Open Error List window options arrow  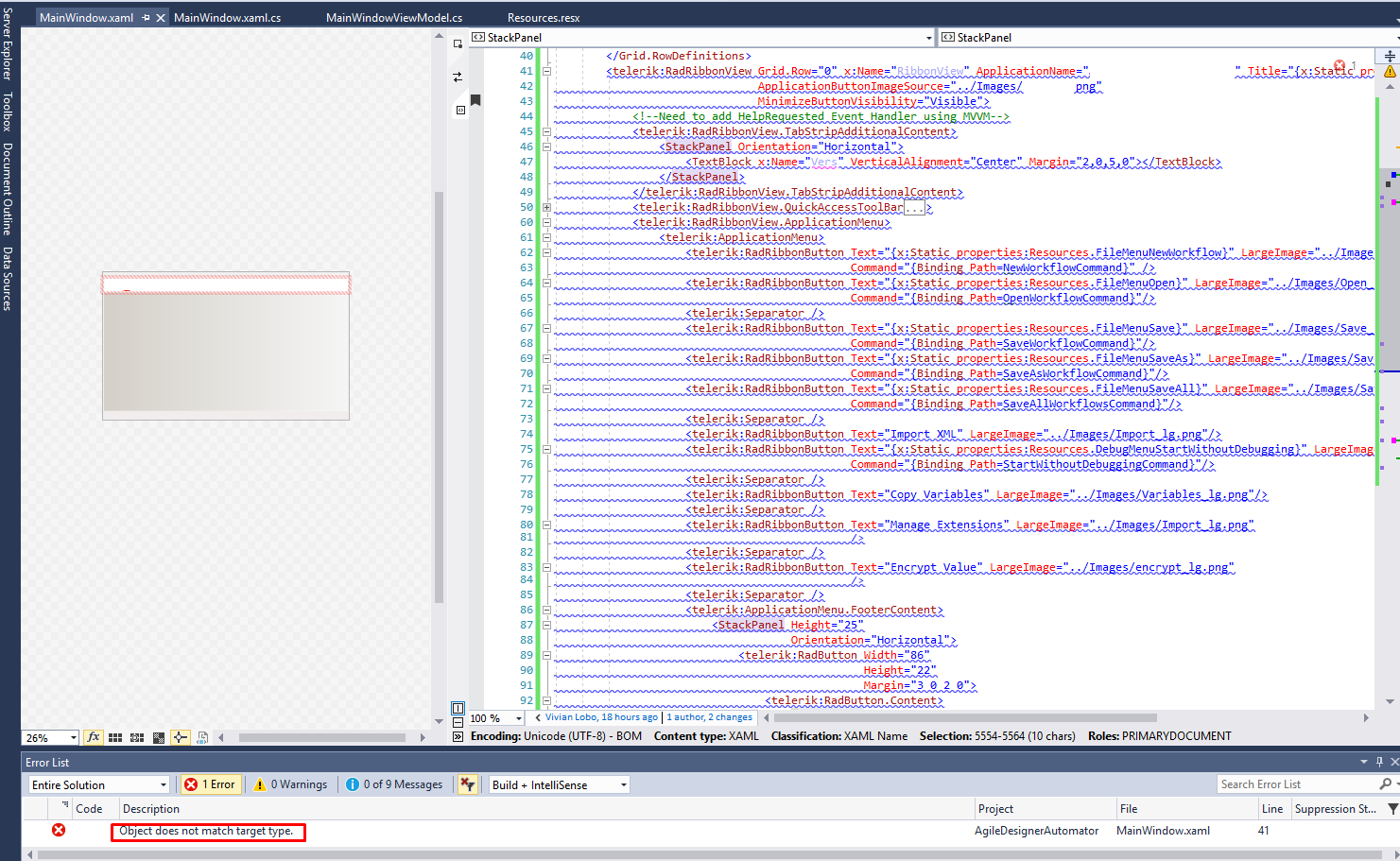pyautogui.click(x=1364, y=762)
